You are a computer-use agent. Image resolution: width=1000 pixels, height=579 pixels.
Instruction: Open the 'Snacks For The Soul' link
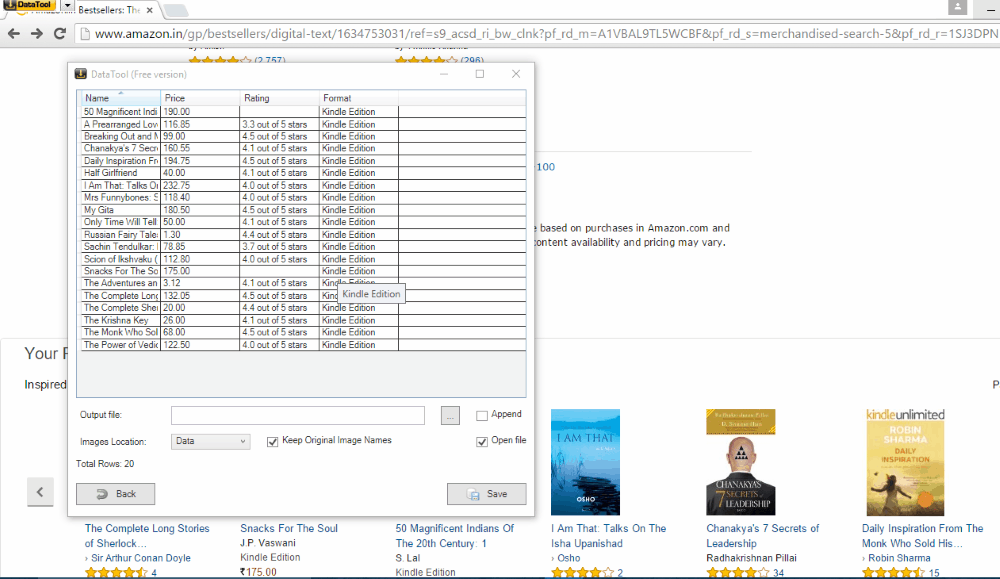(289, 528)
